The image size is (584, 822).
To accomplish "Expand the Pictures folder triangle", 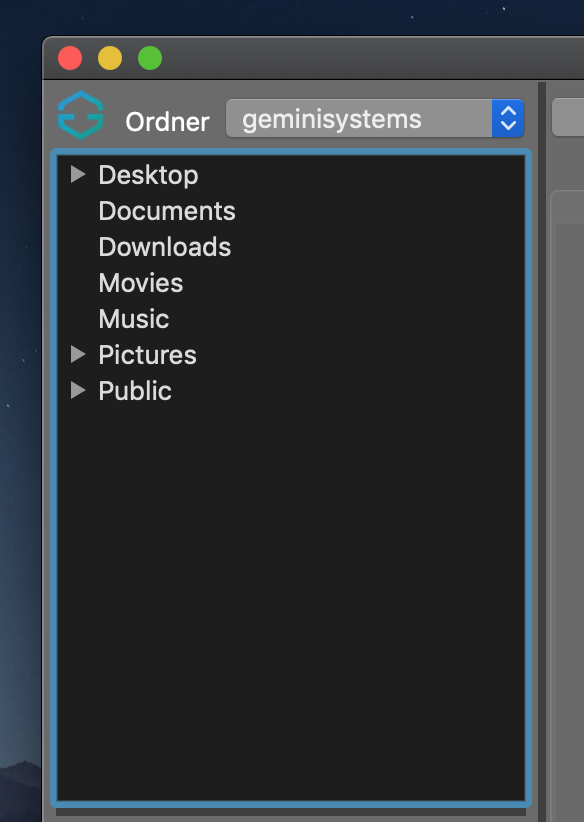I will [x=78, y=355].
